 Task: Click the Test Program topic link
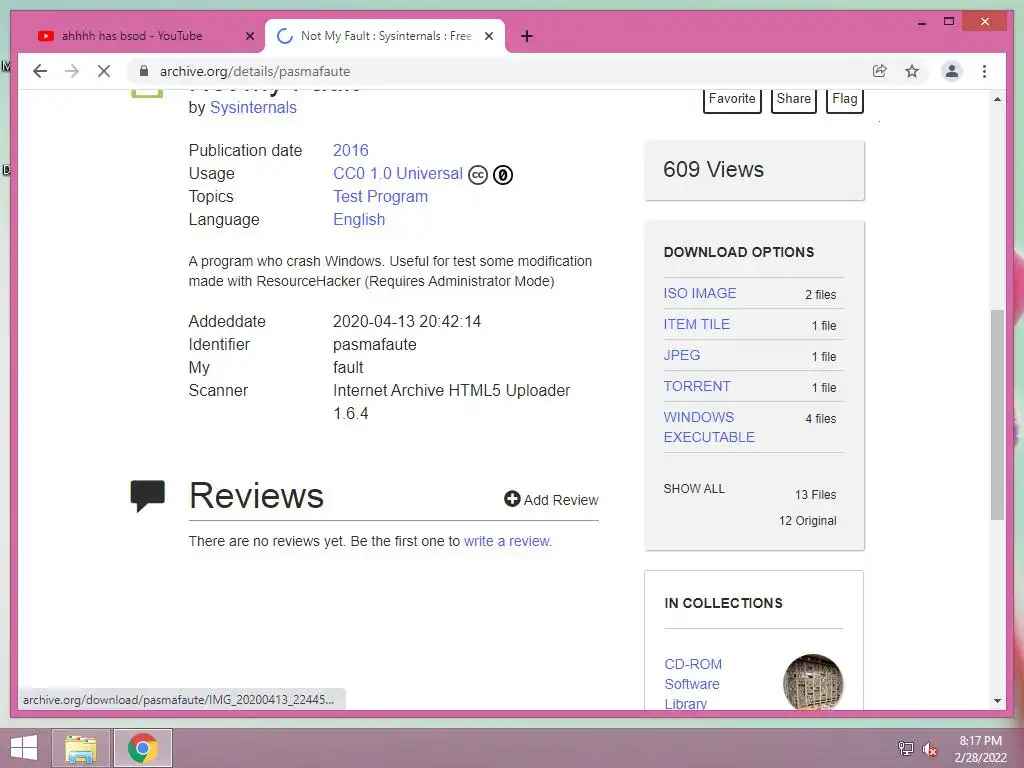[381, 197]
